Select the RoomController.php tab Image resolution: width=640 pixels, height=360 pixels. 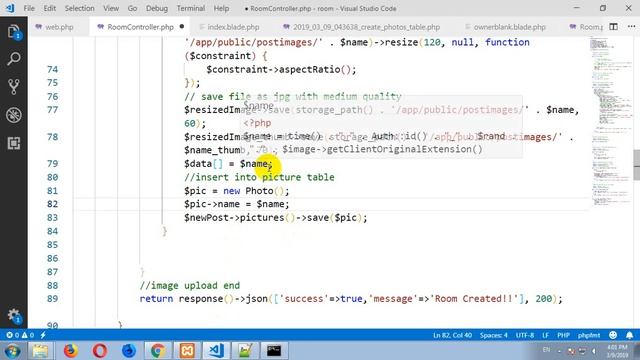pos(140,27)
